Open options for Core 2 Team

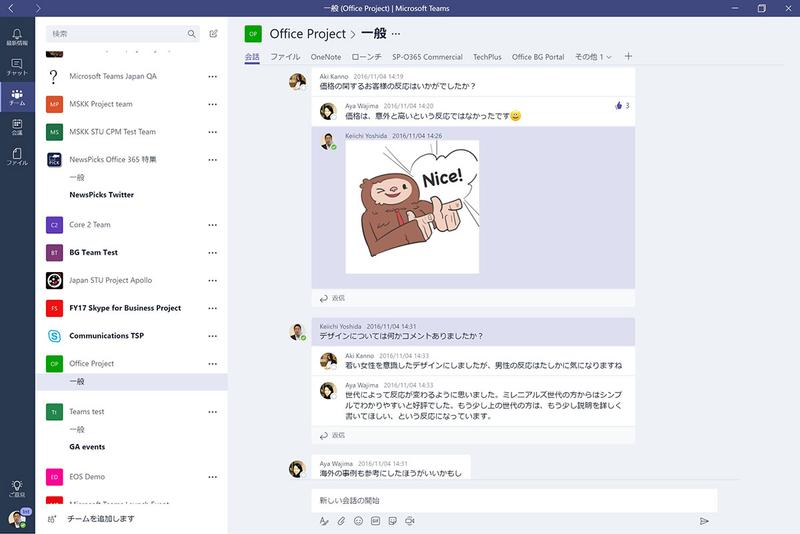pyautogui.click(x=213, y=225)
